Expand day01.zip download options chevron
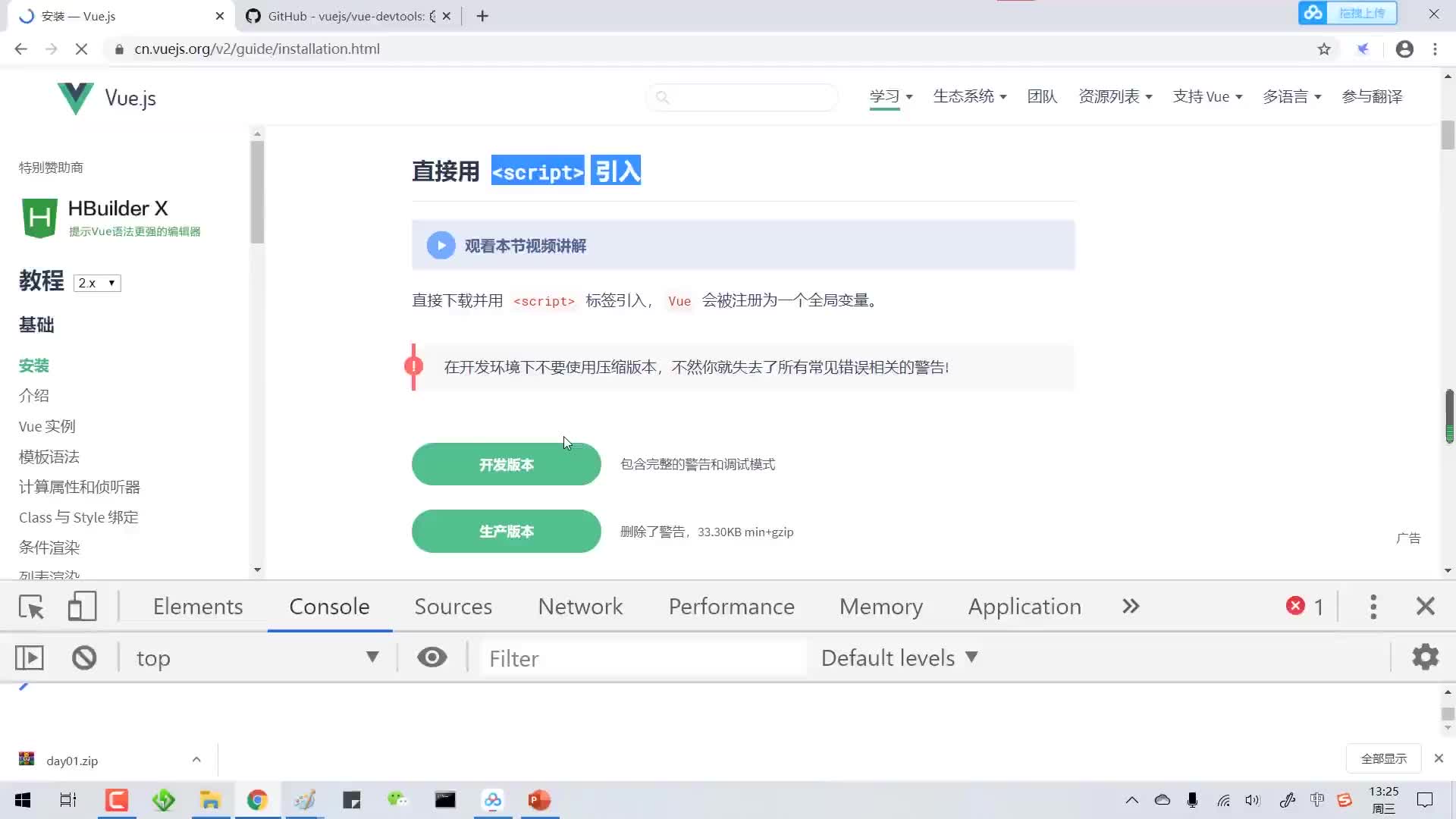Image resolution: width=1456 pixels, height=819 pixels. (x=196, y=759)
